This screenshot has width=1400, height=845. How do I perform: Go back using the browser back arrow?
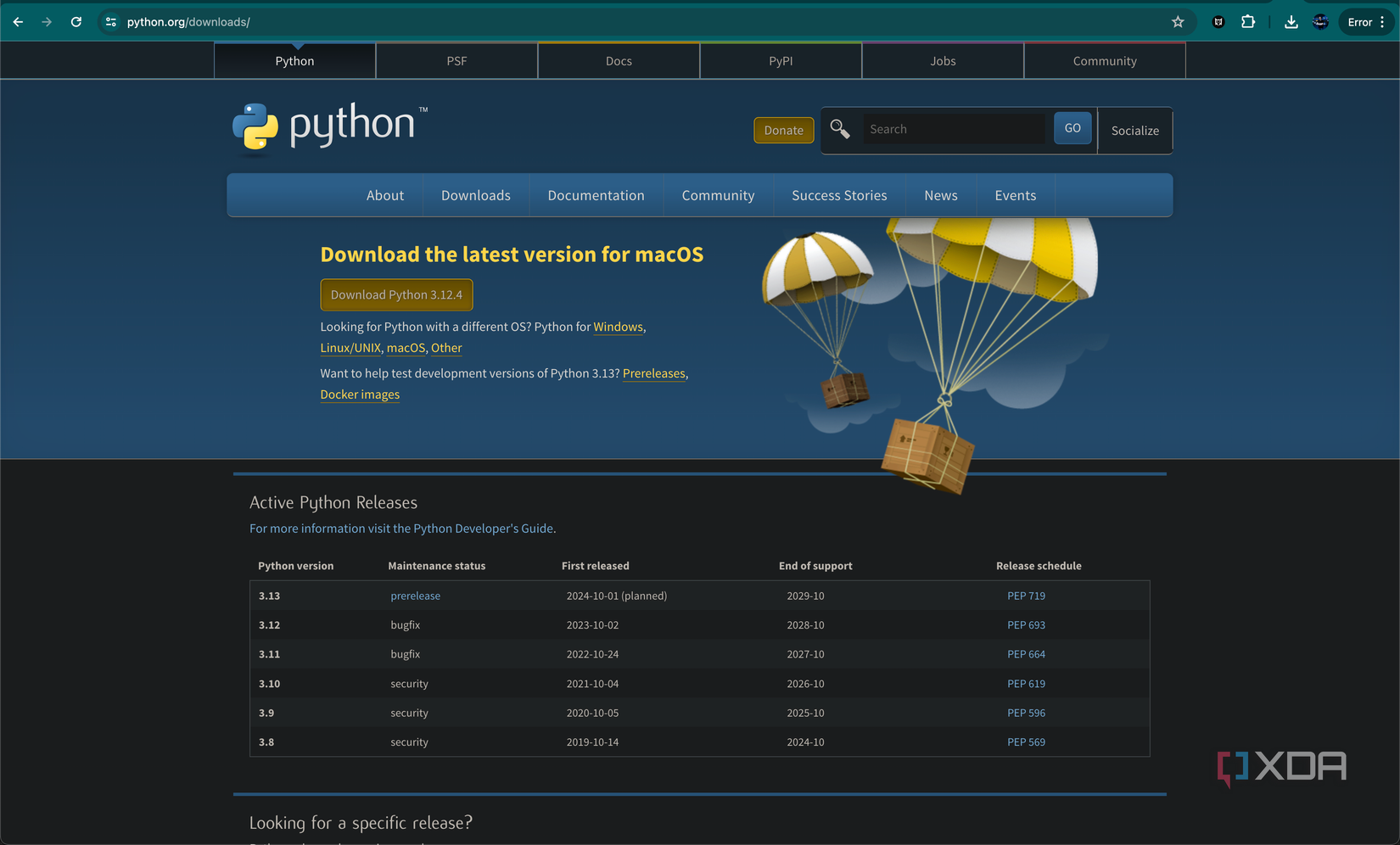point(18,21)
